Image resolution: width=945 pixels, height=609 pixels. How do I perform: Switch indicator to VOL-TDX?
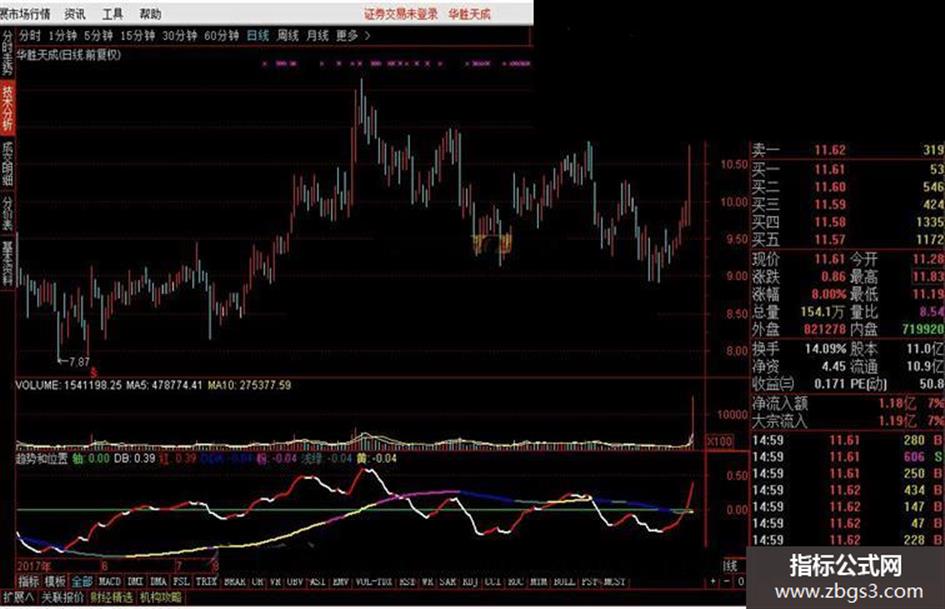coord(374,581)
